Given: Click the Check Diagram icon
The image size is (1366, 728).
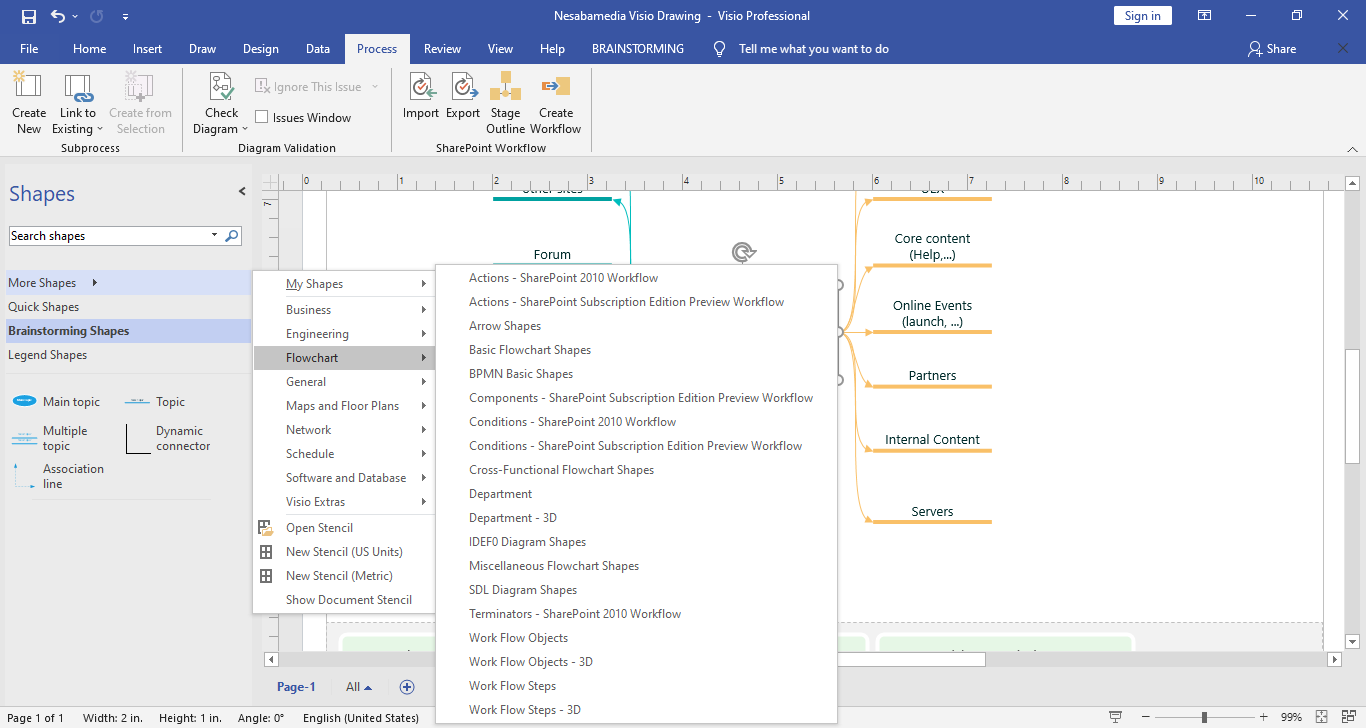Looking at the screenshot, I should coord(221,88).
